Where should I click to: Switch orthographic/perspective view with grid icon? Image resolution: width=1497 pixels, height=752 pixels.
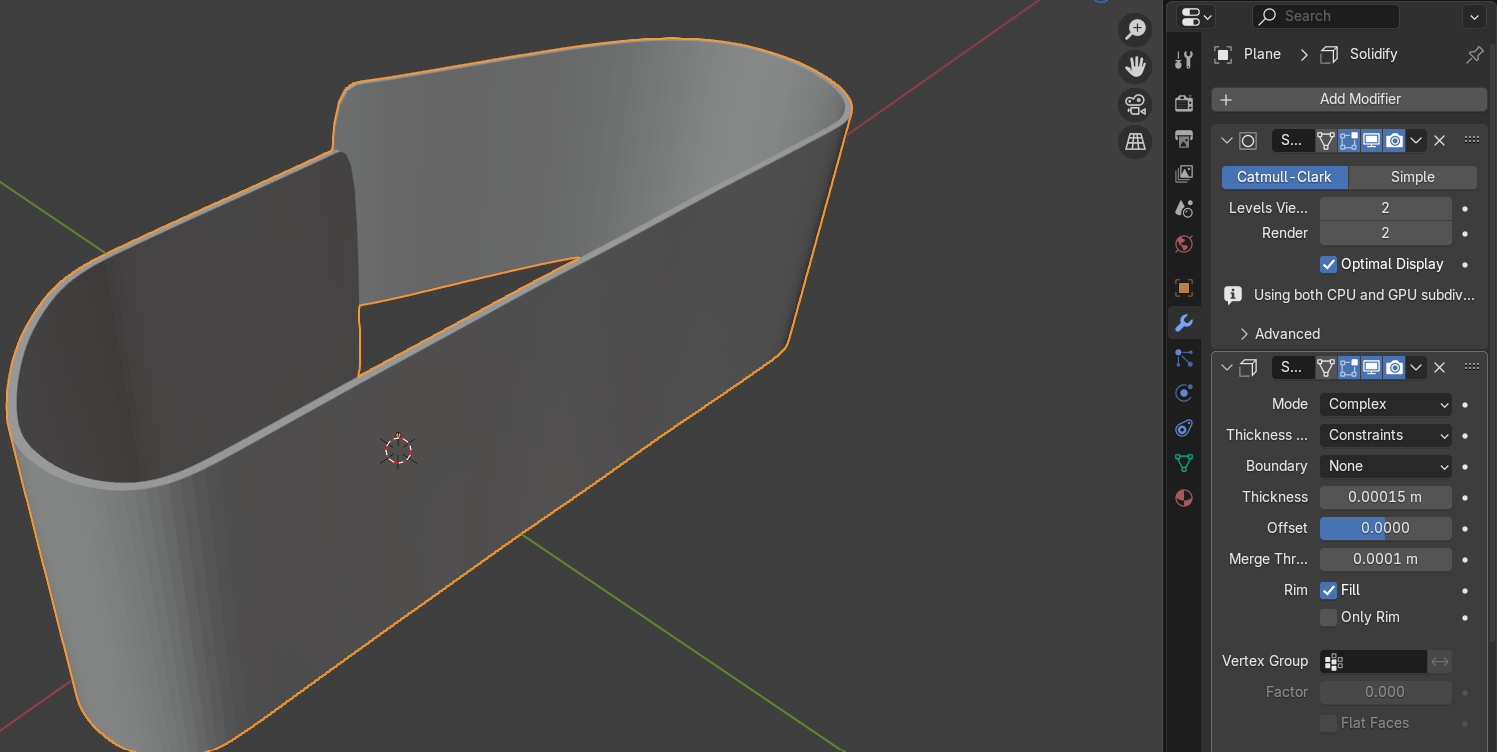point(1135,142)
